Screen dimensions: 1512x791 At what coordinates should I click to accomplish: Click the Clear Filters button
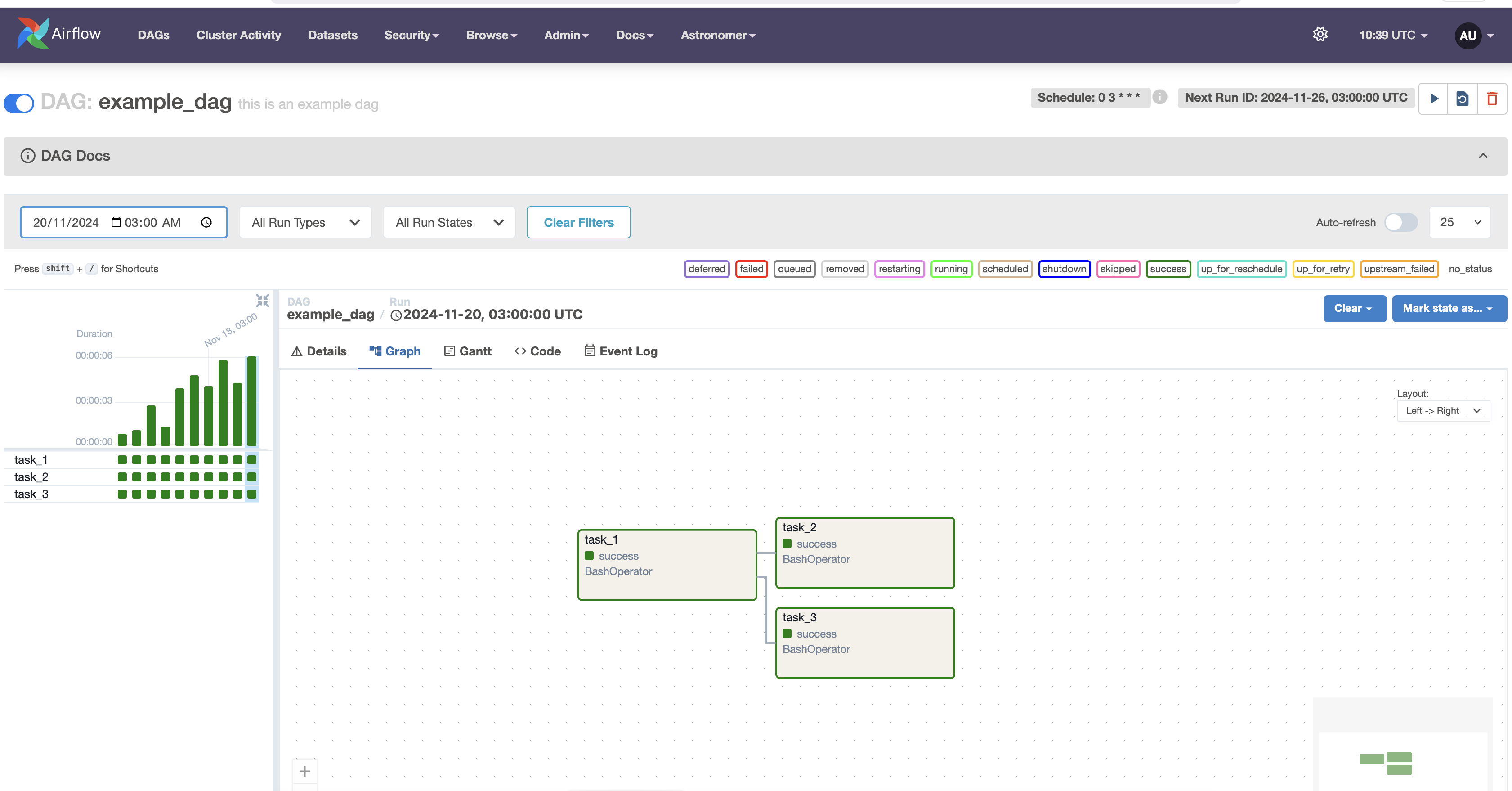tap(578, 223)
